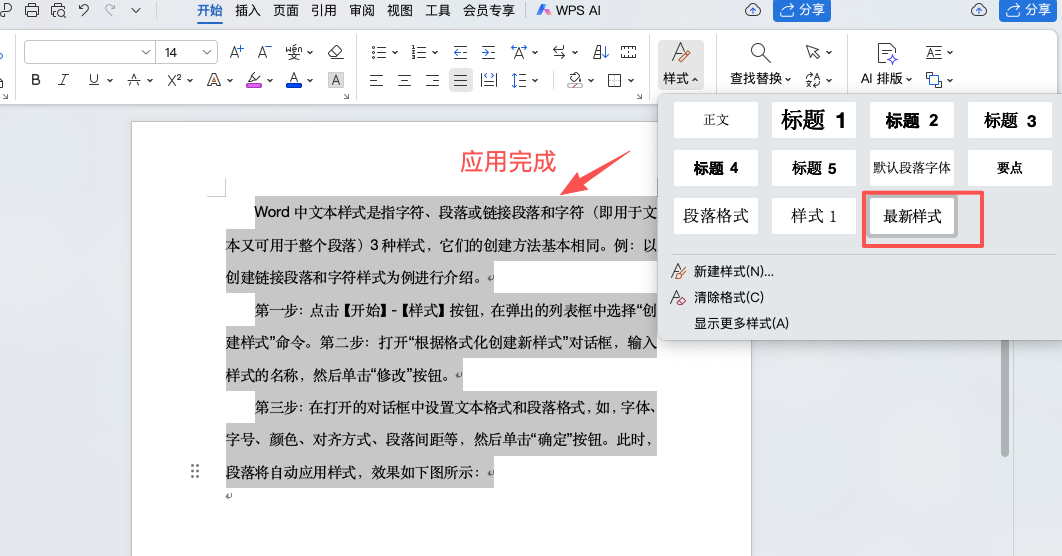This screenshot has width=1062, height=556.
Task: Apply the 标题 1 style
Action: point(813,120)
